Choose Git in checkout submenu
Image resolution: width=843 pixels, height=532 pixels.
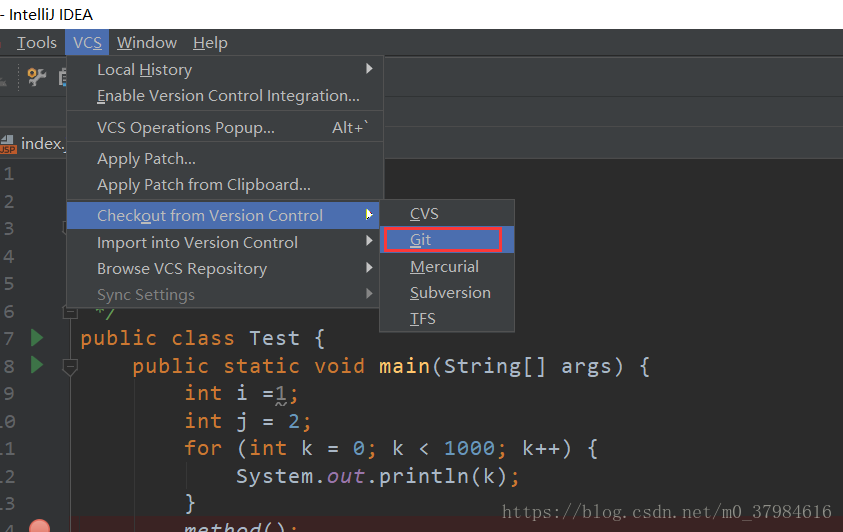[447, 240]
